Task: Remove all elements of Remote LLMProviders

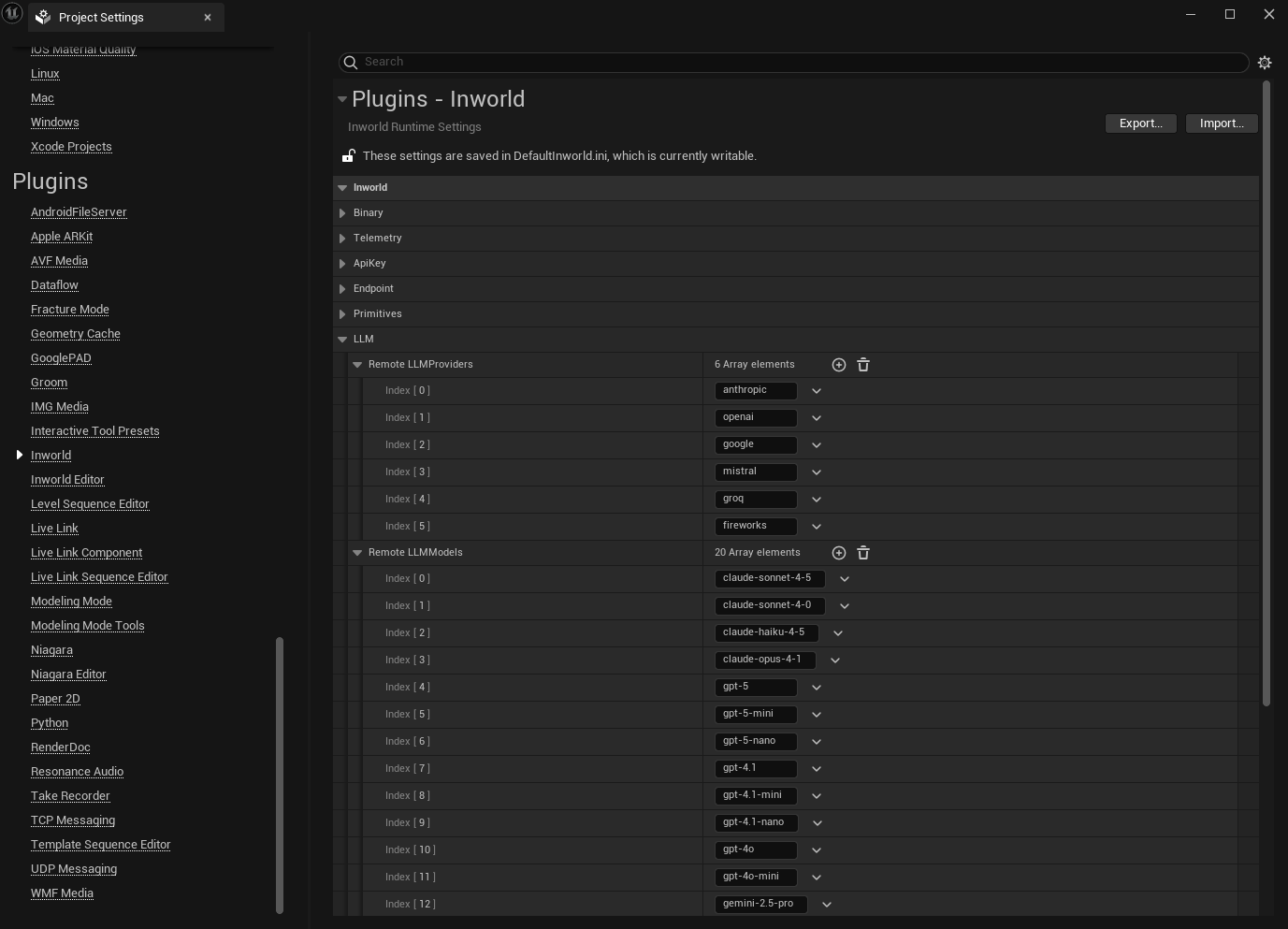Action: click(863, 365)
